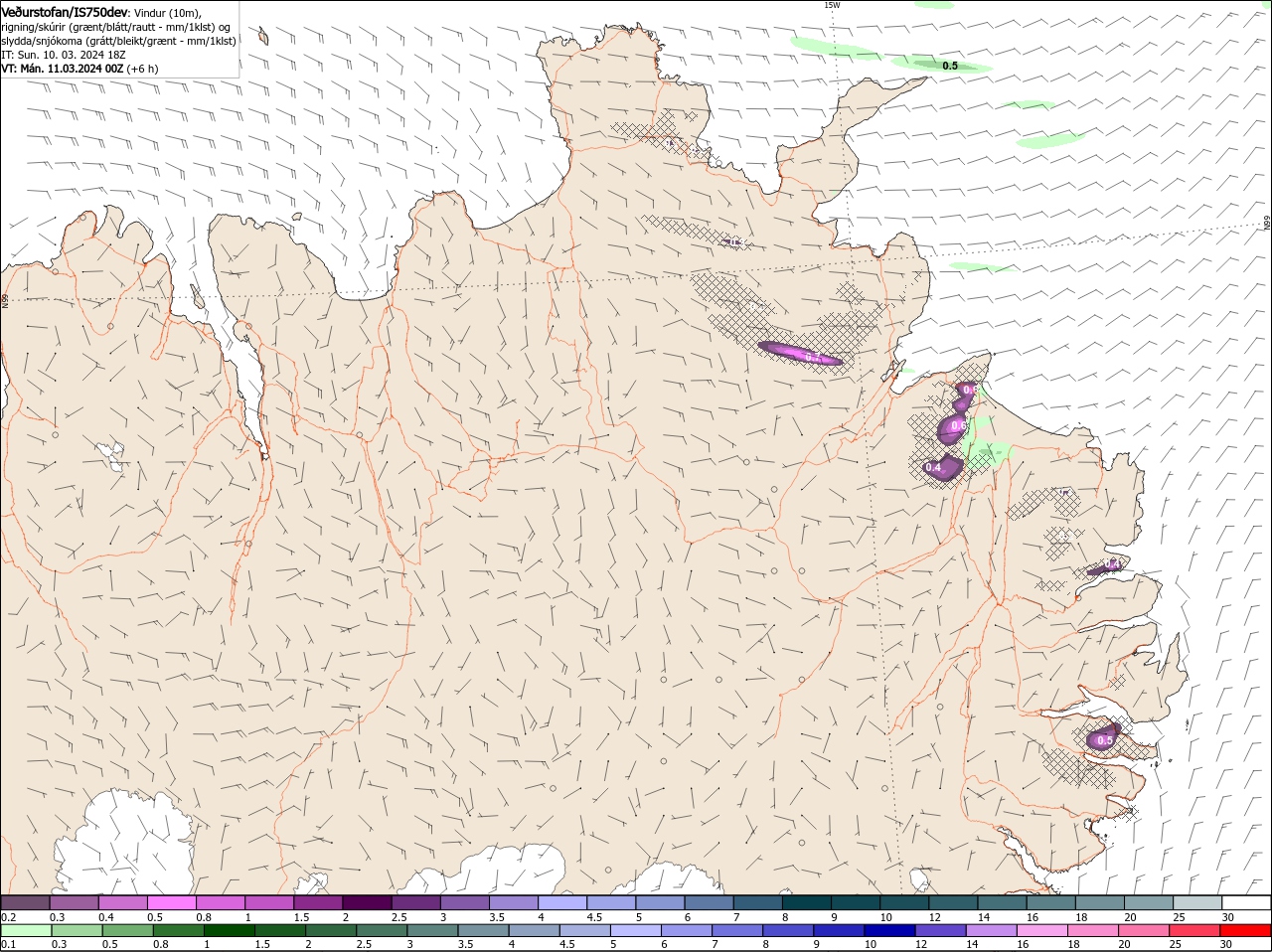
Task: Select the periwinkle 6 swatch in the rain legend
Action: click(687, 930)
